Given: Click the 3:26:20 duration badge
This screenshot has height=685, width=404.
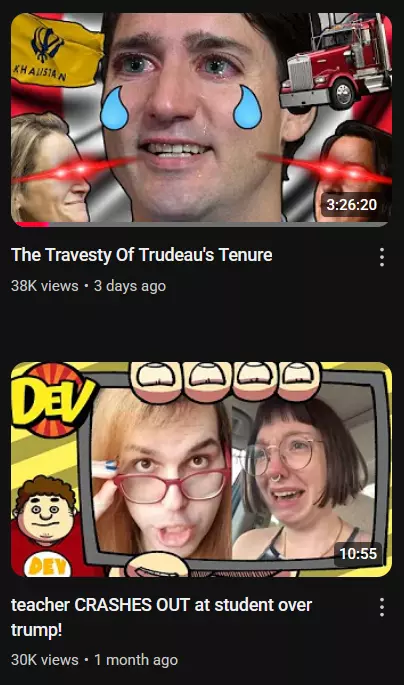Looking at the screenshot, I should tap(352, 204).
